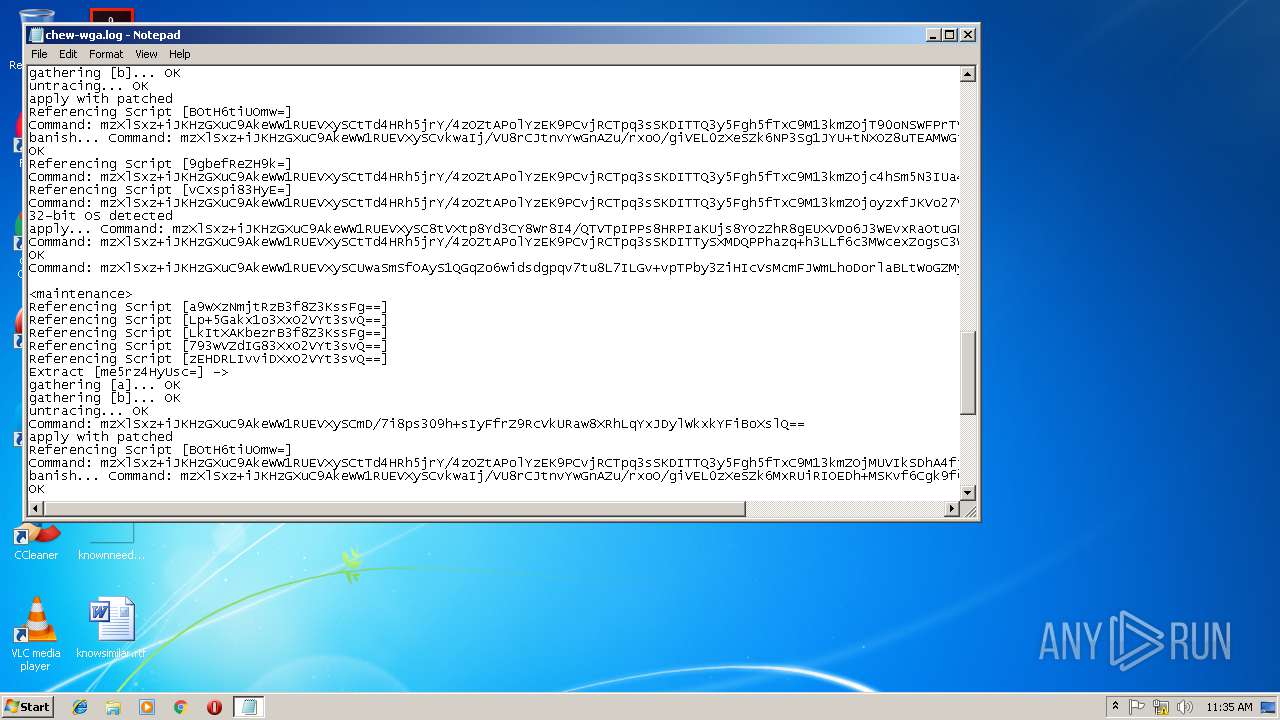Open the Format menu
1280x720 pixels.
[x=106, y=54]
